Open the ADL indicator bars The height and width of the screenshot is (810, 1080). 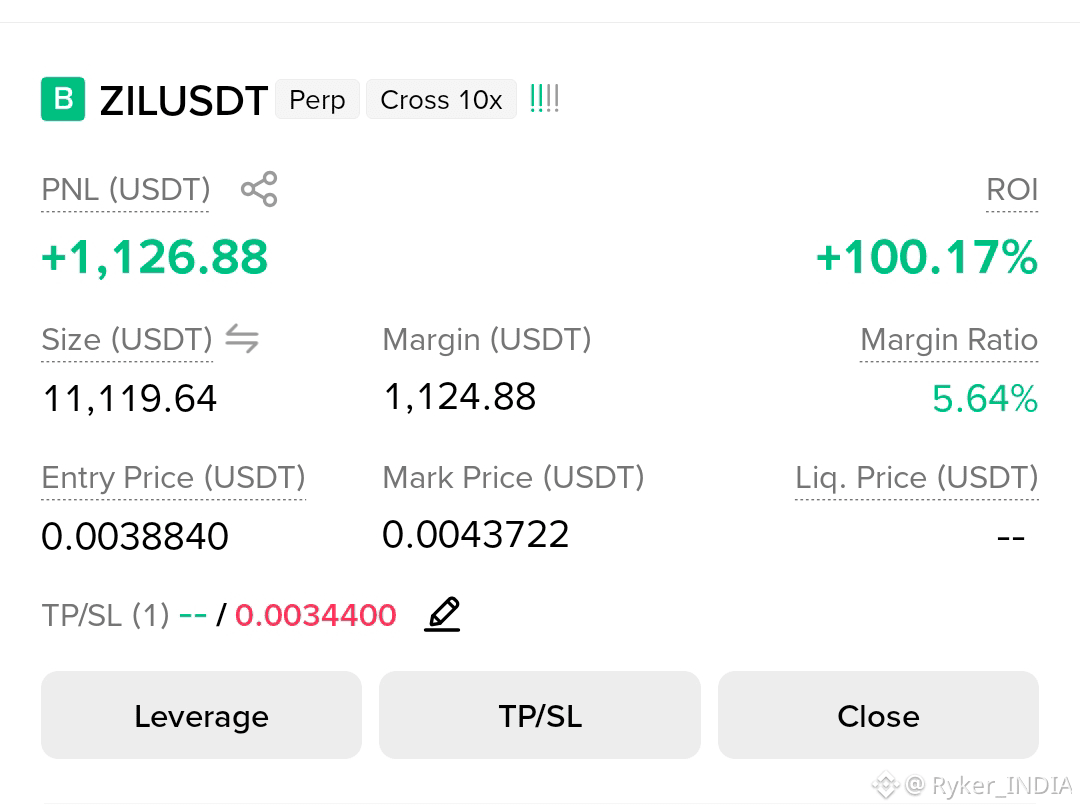pos(544,99)
